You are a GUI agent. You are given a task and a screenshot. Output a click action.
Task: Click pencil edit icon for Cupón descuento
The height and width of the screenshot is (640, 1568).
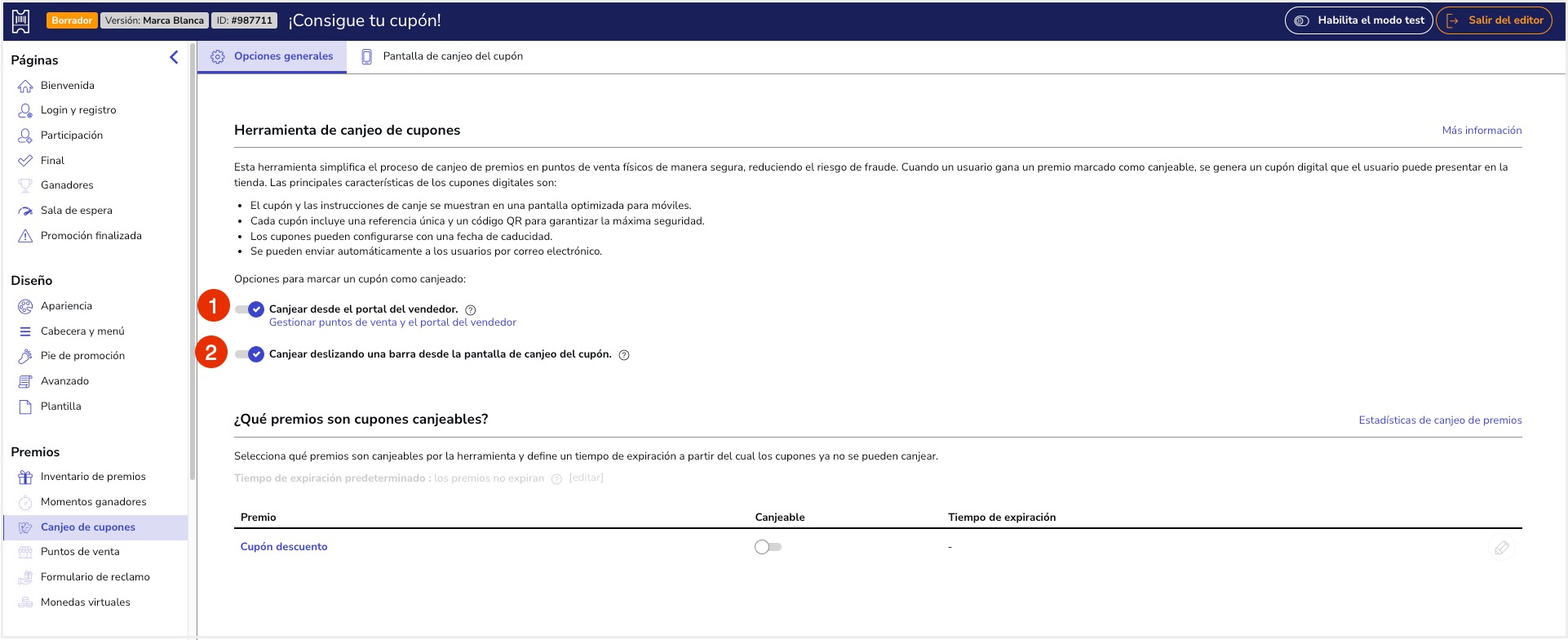(x=1501, y=548)
